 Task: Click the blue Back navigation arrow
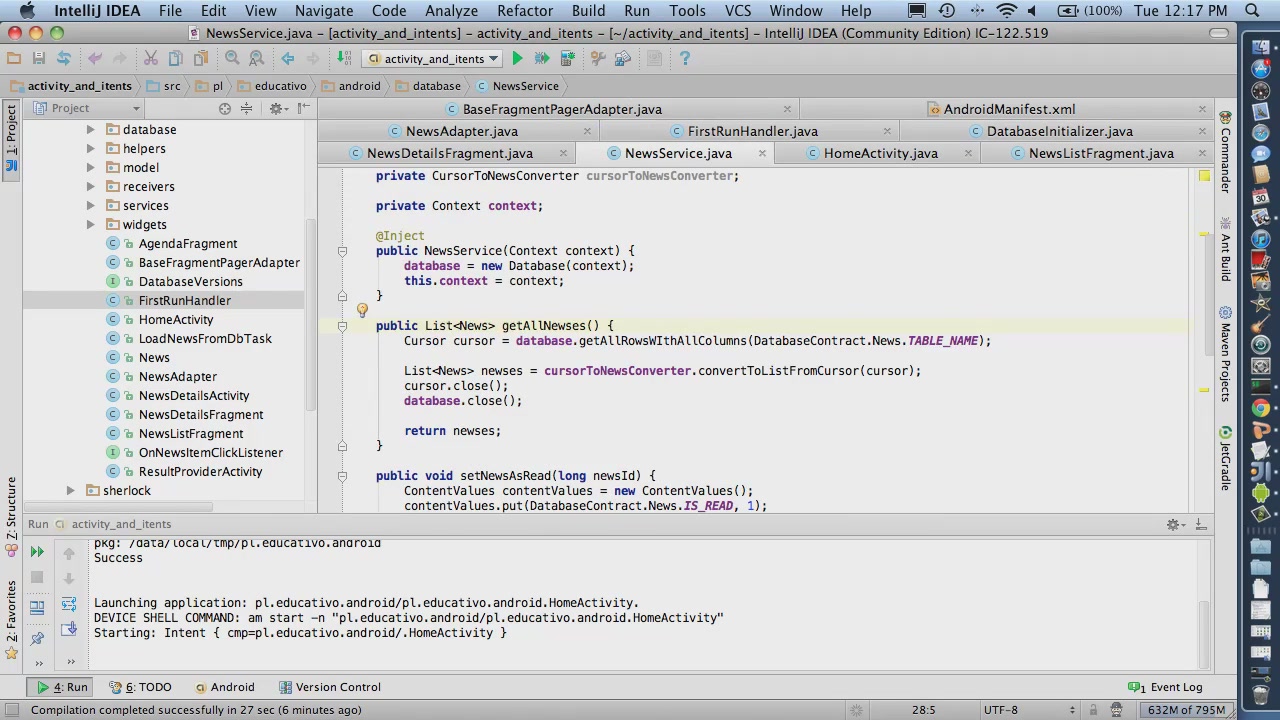tap(288, 59)
